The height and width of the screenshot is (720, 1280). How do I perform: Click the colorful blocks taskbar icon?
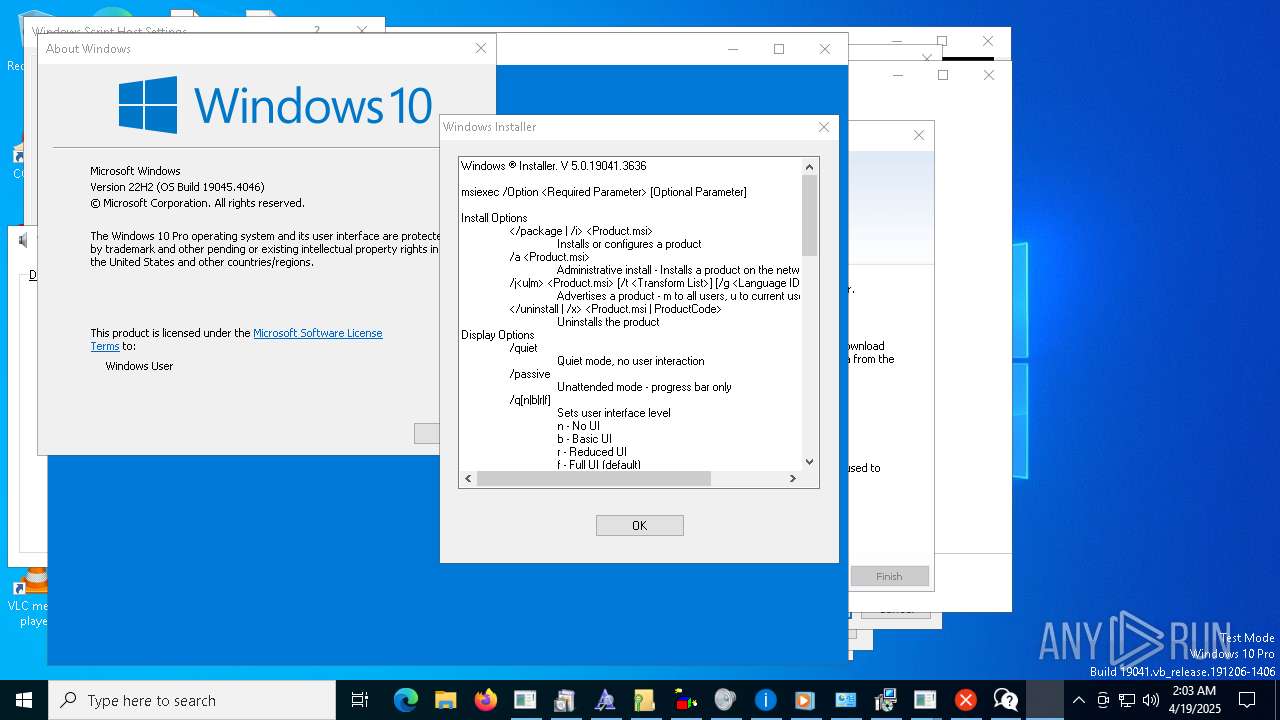point(685,700)
